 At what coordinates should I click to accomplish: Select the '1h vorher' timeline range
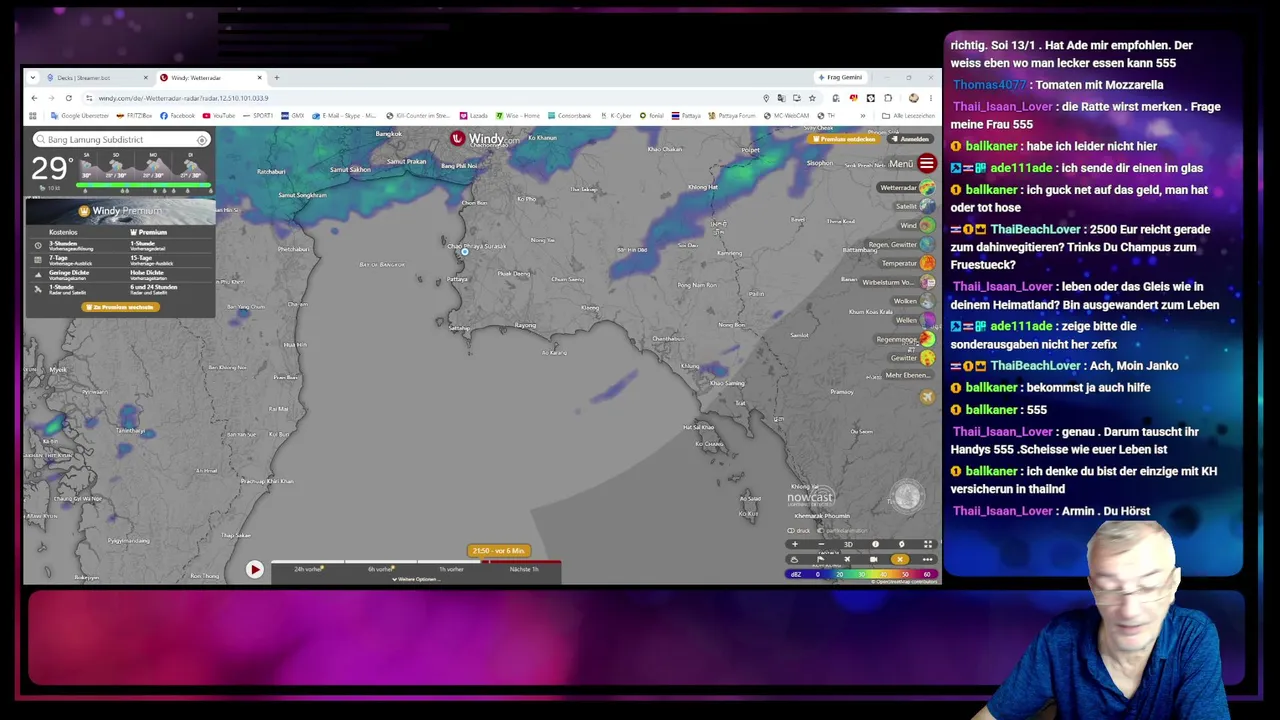pyautogui.click(x=451, y=569)
